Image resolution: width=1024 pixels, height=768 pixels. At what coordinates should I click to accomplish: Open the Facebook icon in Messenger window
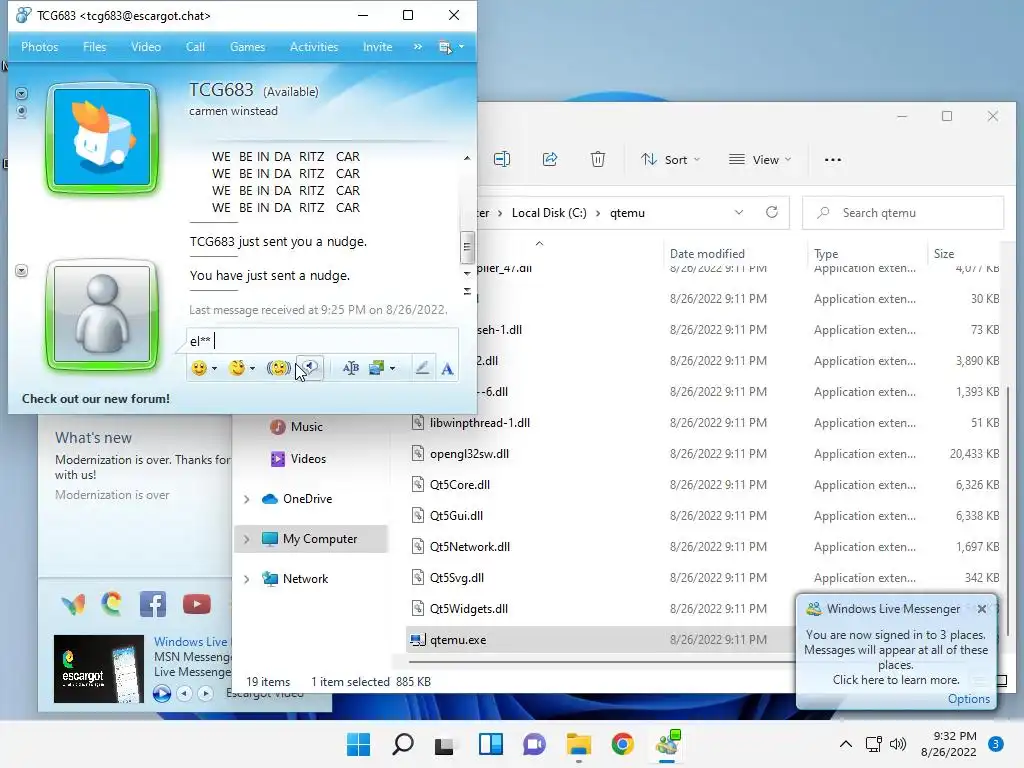click(x=153, y=604)
